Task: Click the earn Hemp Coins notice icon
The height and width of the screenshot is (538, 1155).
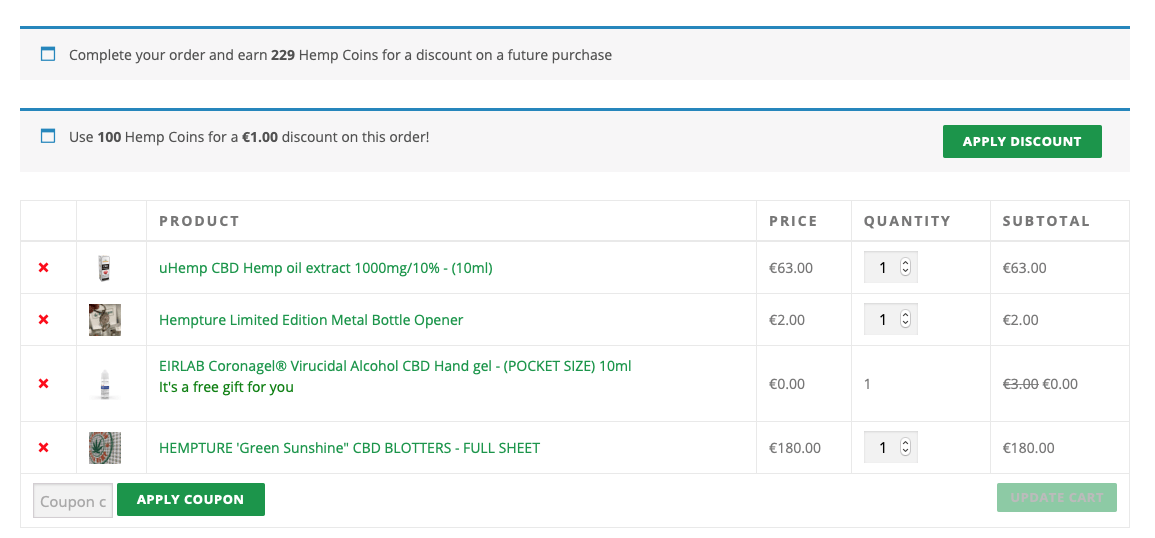Action: coord(48,54)
